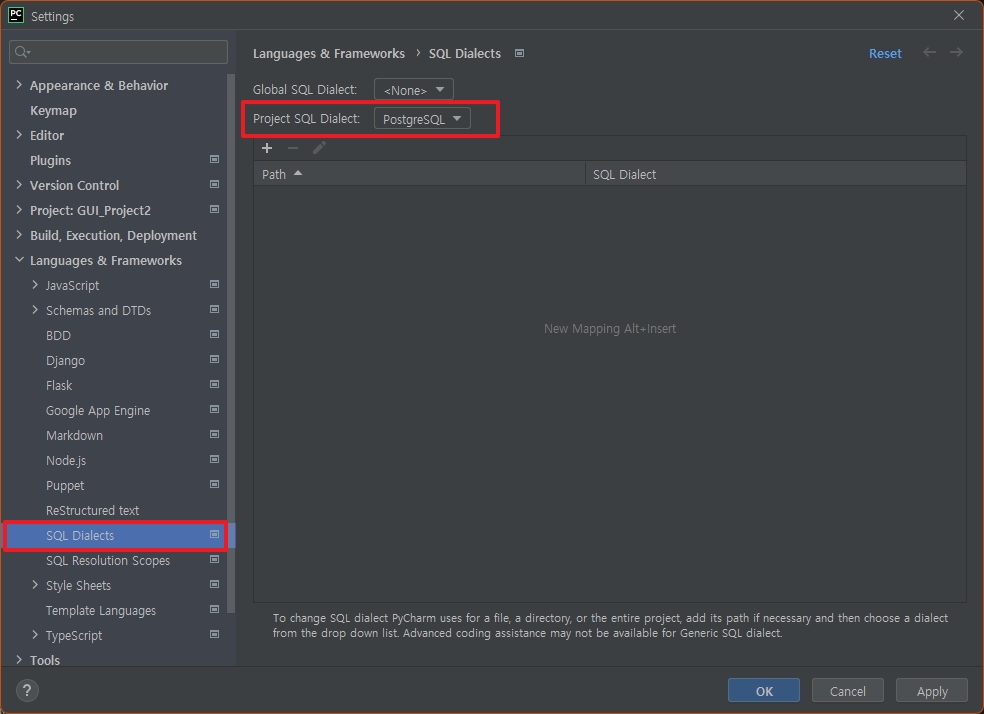The height and width of the screenshot is (714, 984).
Task: Click the project icon next to TypeScript
Action: [214, 634]
